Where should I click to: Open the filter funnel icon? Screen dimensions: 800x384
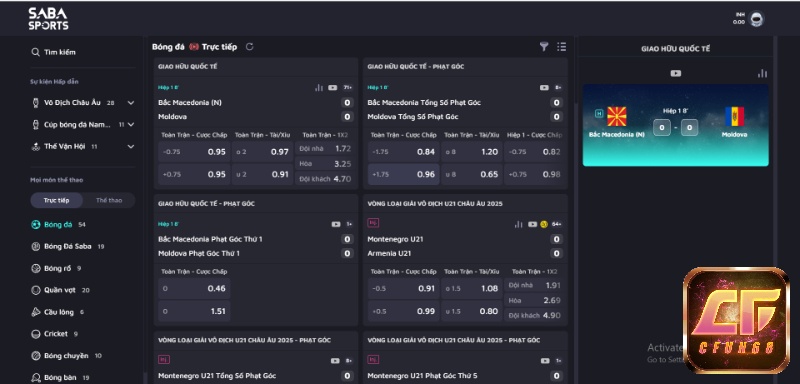pos(544,47)
